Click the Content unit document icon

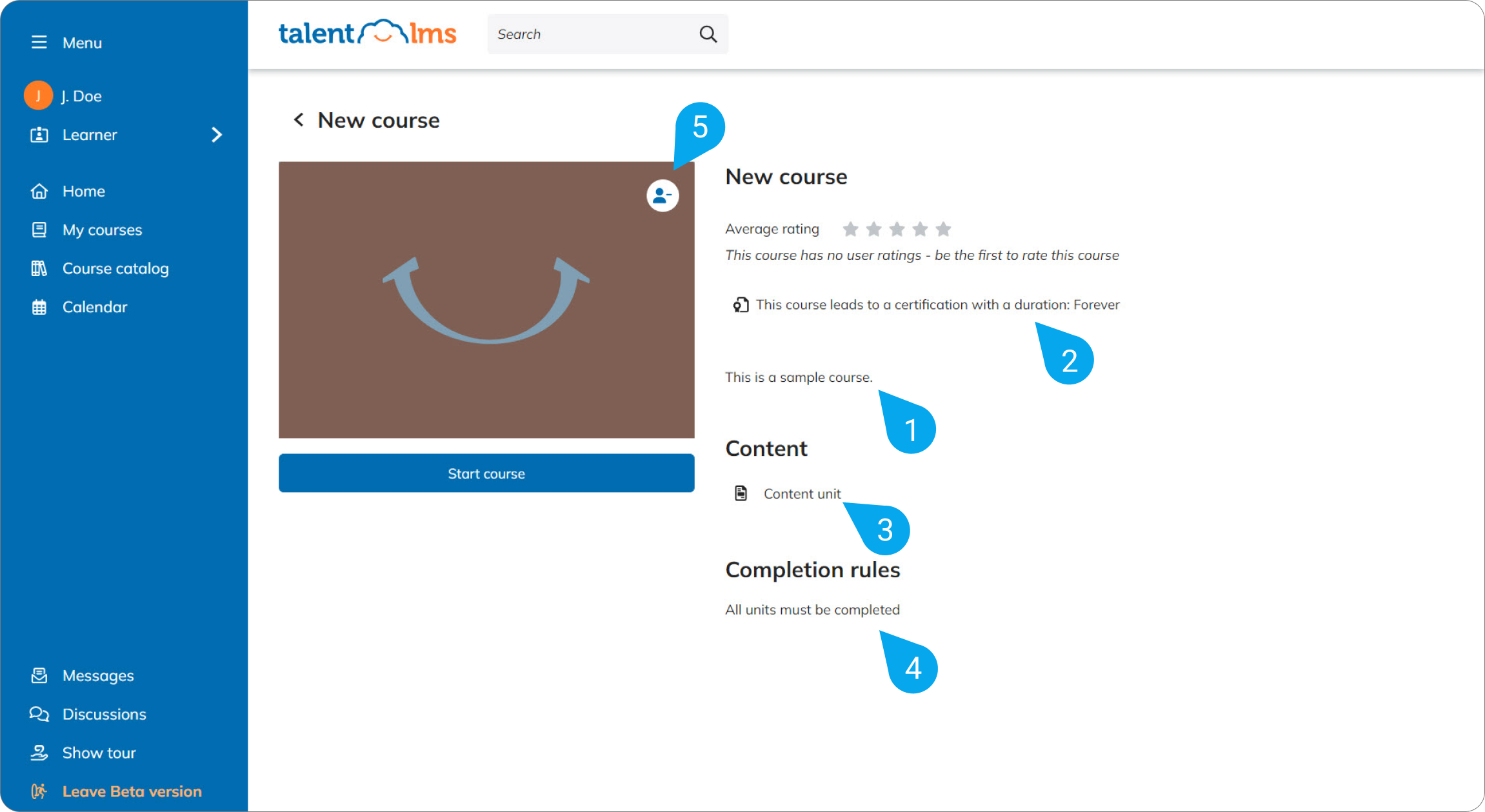740,493
